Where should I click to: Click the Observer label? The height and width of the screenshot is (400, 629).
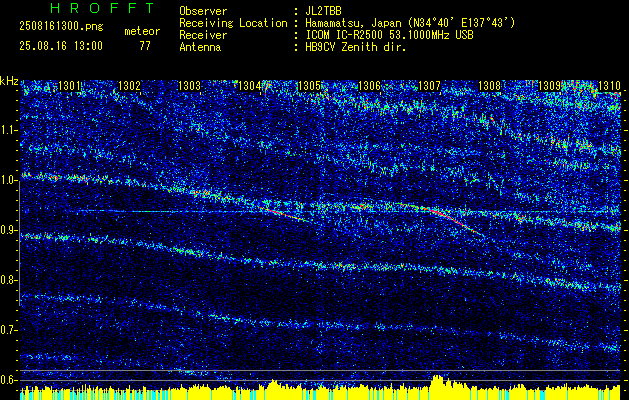pos(203,11)
